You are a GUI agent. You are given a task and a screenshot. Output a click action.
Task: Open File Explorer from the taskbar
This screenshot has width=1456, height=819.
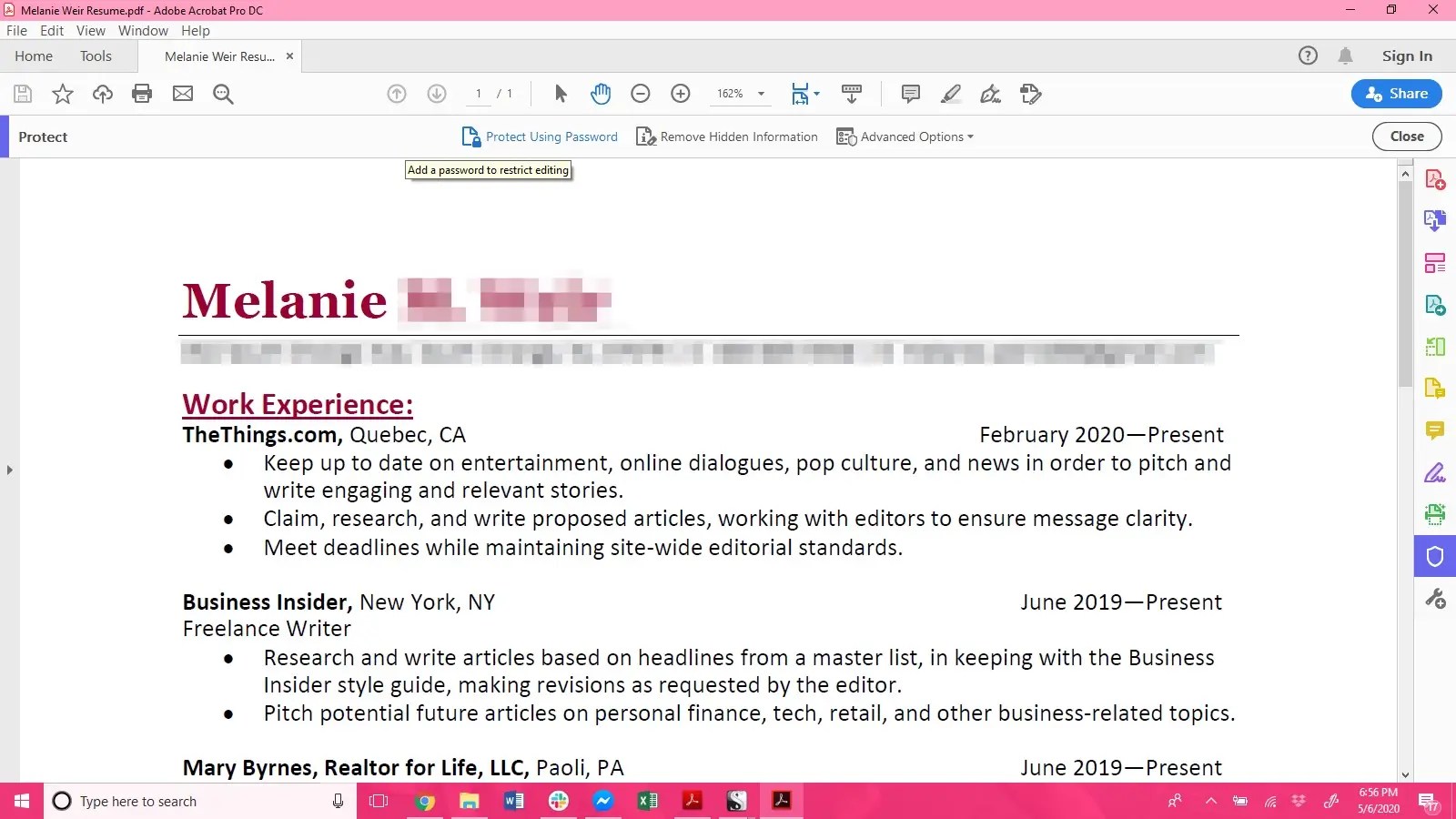coord(470,801)
